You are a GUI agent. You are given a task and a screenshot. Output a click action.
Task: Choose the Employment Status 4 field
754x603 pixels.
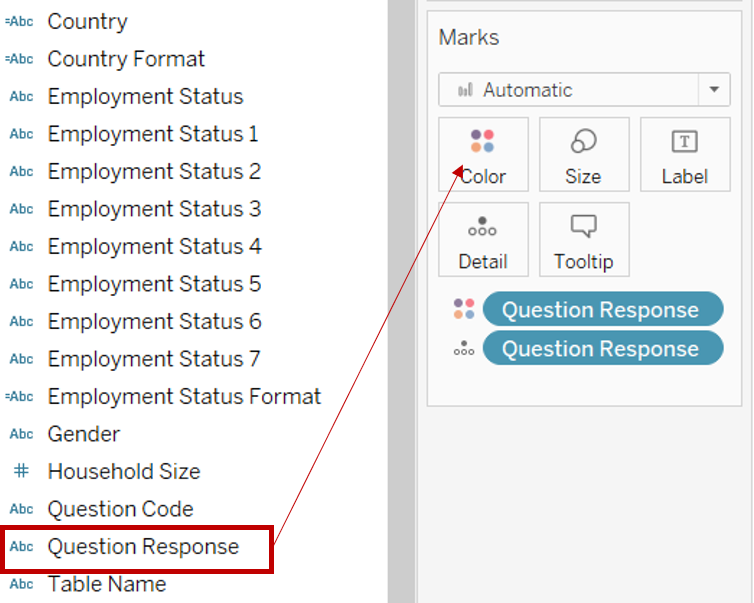pos(154,246)
